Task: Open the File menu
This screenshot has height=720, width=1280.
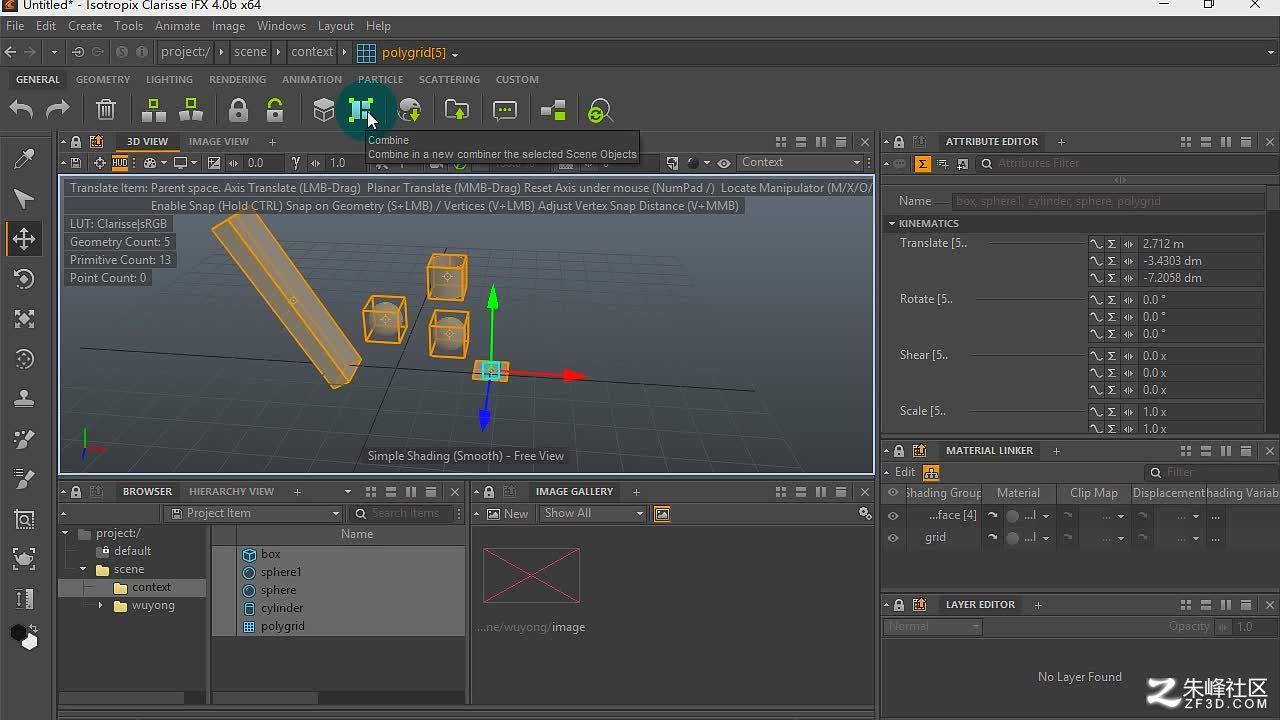Action: [15, 26]
